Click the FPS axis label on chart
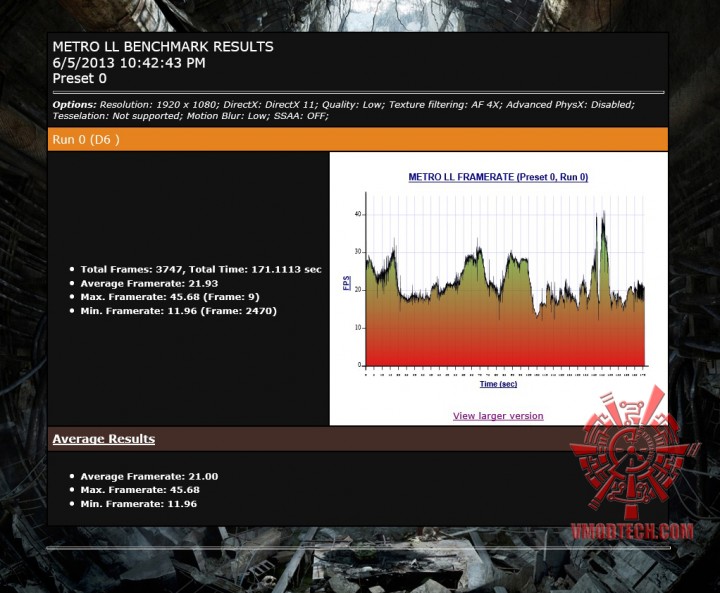The width and height of the screenshot is (720, 593). 347,283
